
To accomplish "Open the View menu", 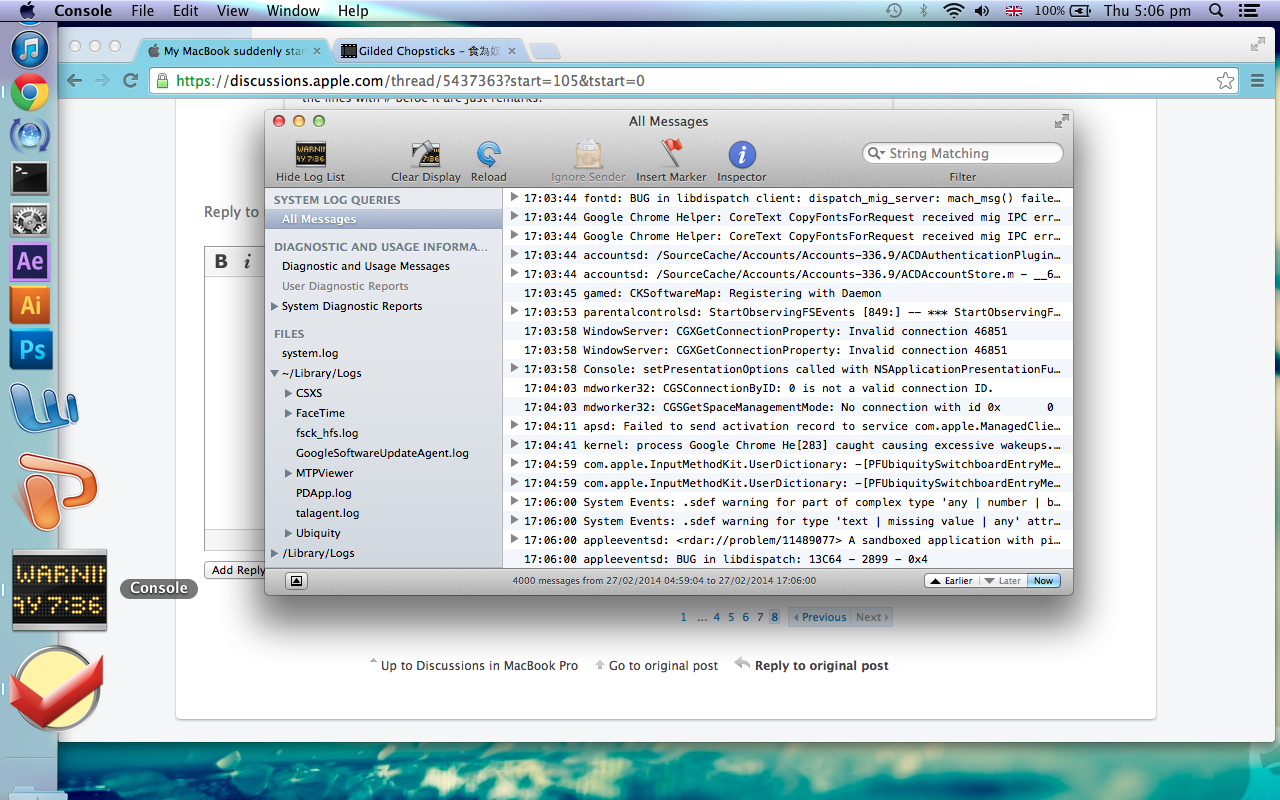I will tap(233, 11).
